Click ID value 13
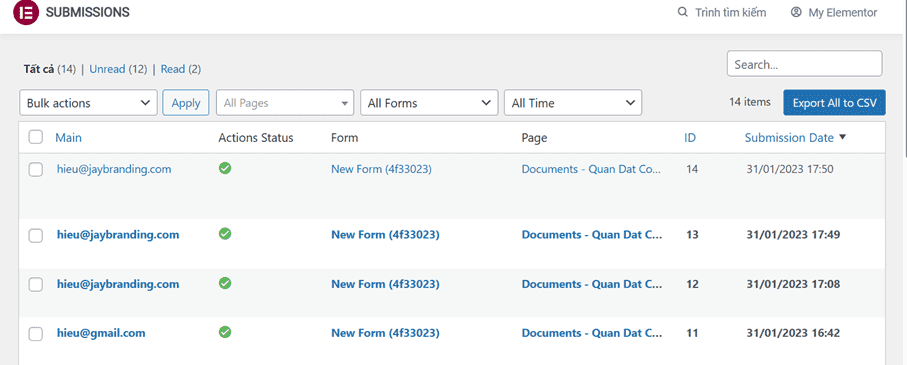The width and height of the screenshot is (907, 365). point(692,235)
